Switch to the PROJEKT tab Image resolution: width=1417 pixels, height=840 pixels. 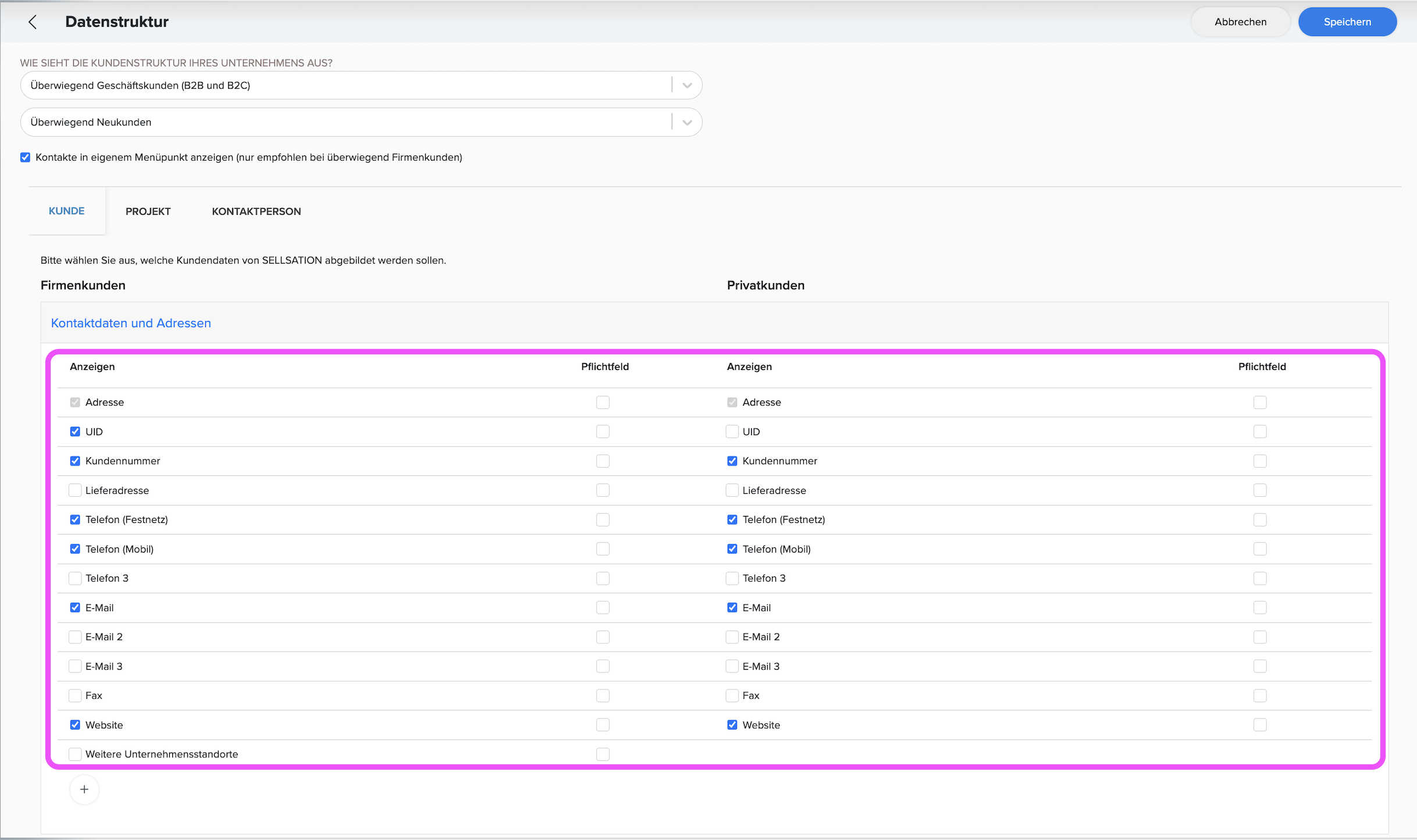[148, 212]
